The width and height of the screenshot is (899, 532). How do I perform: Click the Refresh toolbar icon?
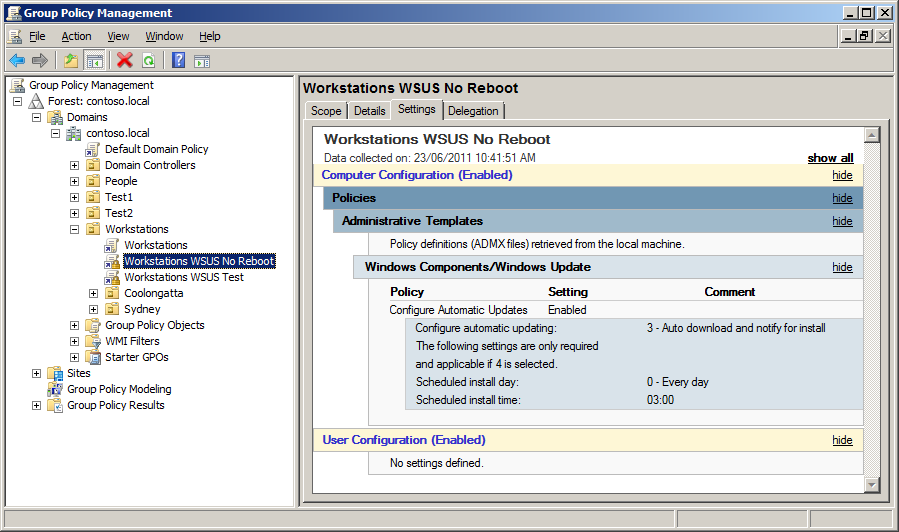pyautogui.click(x=148, y=60)
